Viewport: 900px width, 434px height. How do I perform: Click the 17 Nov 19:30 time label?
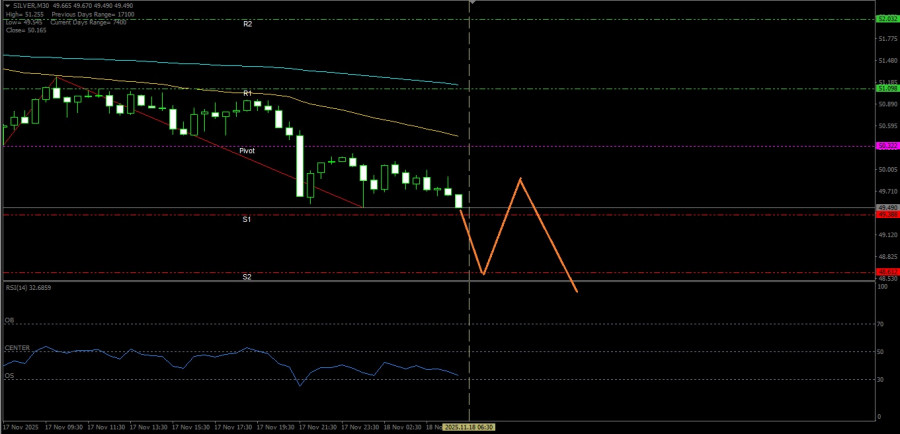click(274, 428)
